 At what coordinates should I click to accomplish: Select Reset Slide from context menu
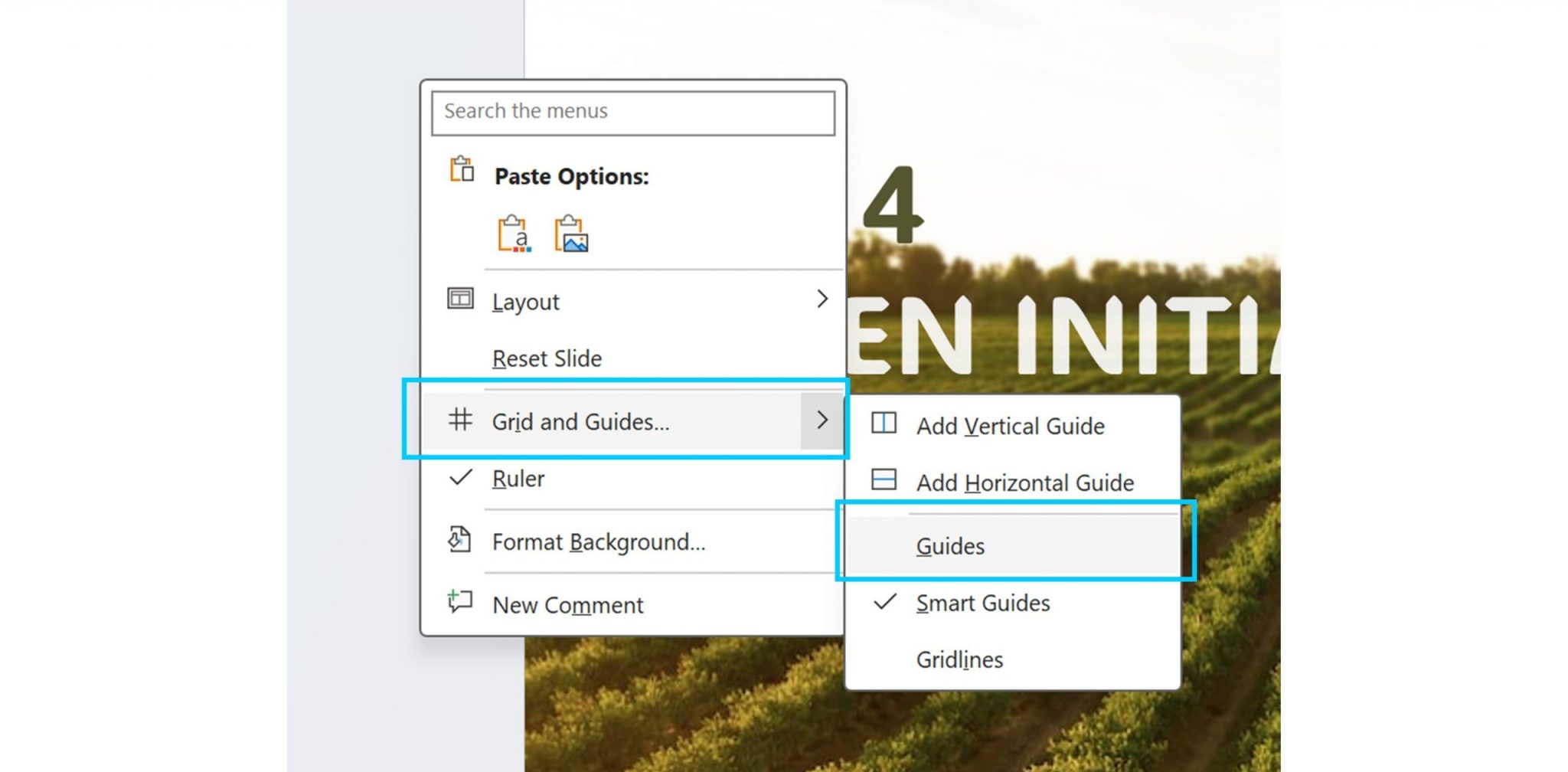point(547,358)
